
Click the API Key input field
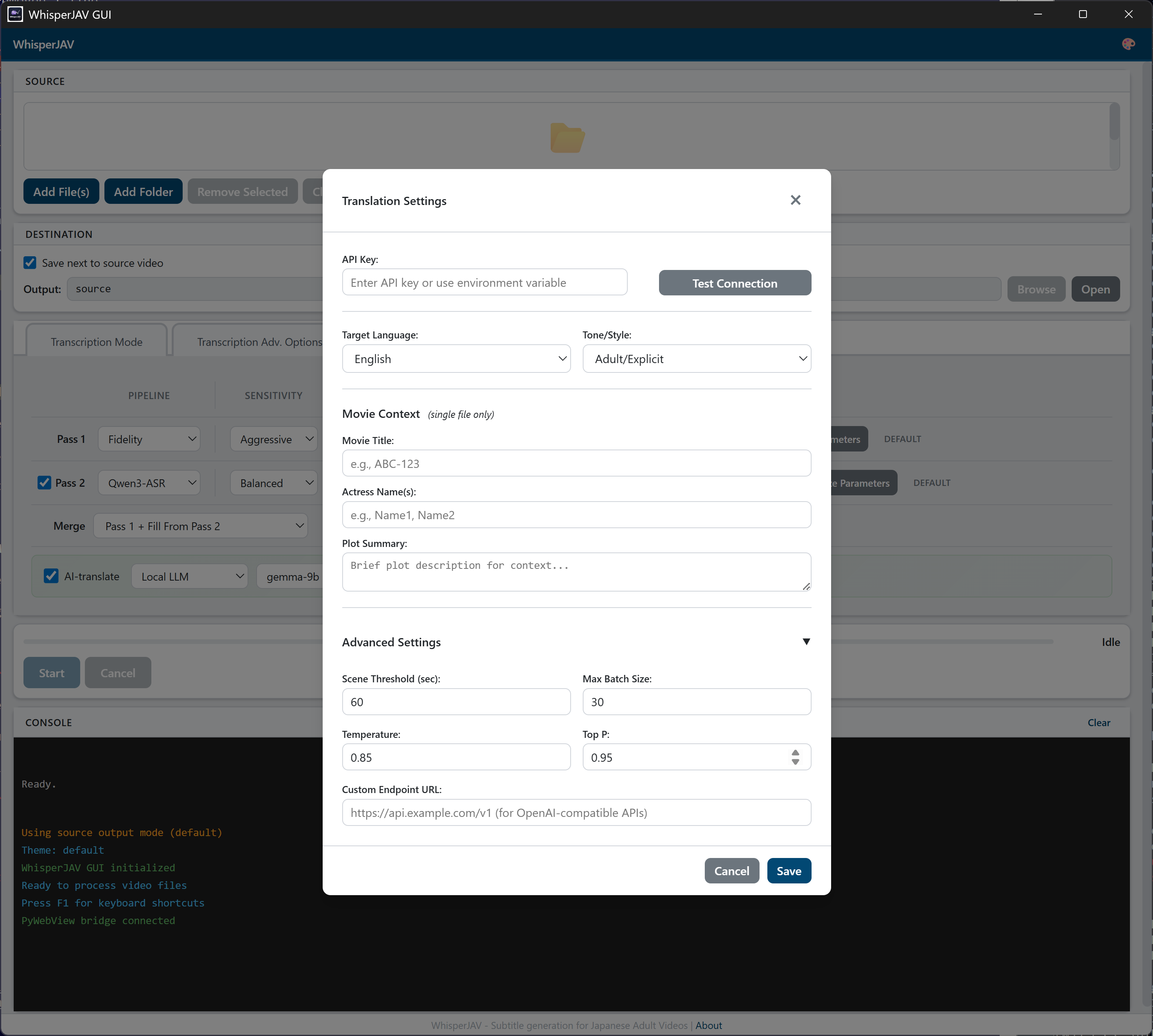[484, 282]
